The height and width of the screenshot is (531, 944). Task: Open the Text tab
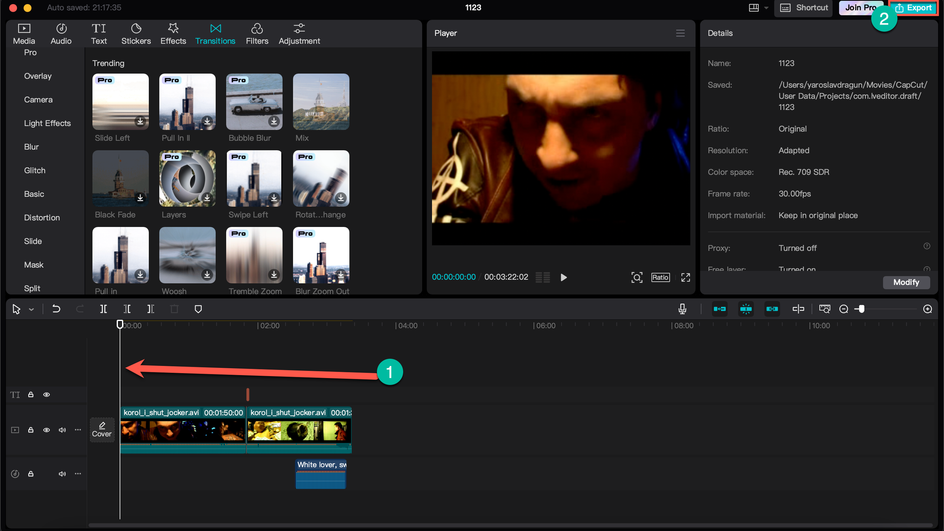click(x=99, y=34)
